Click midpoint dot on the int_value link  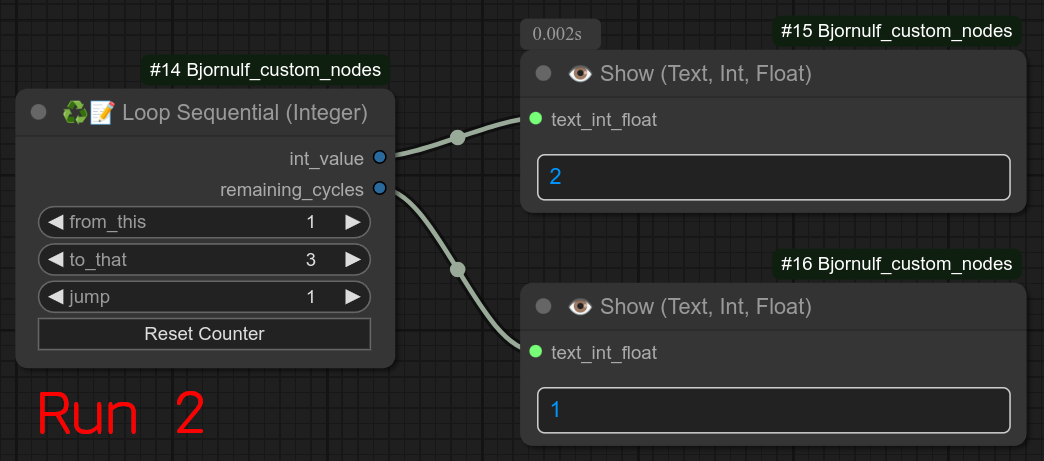click(457, 137)
